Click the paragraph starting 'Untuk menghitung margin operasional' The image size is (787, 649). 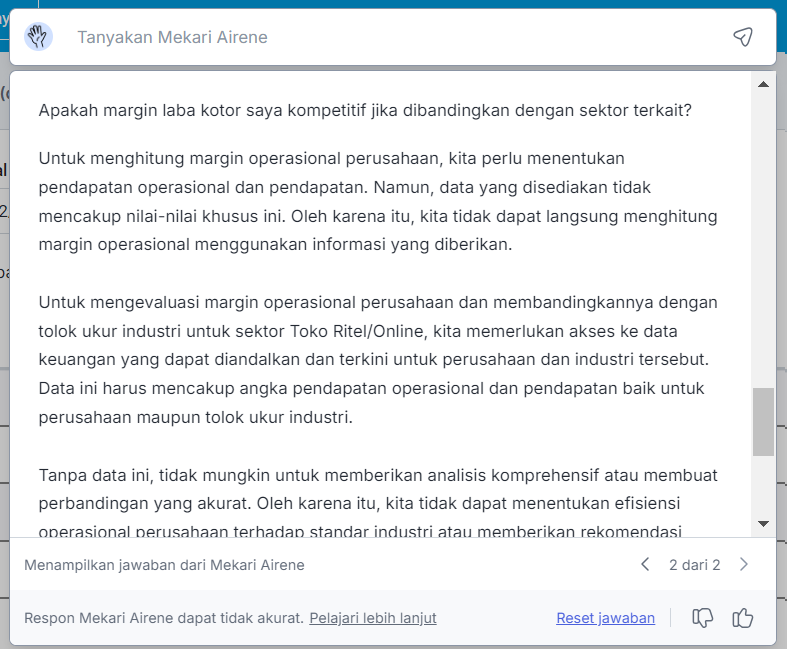[x=378, y=201]
